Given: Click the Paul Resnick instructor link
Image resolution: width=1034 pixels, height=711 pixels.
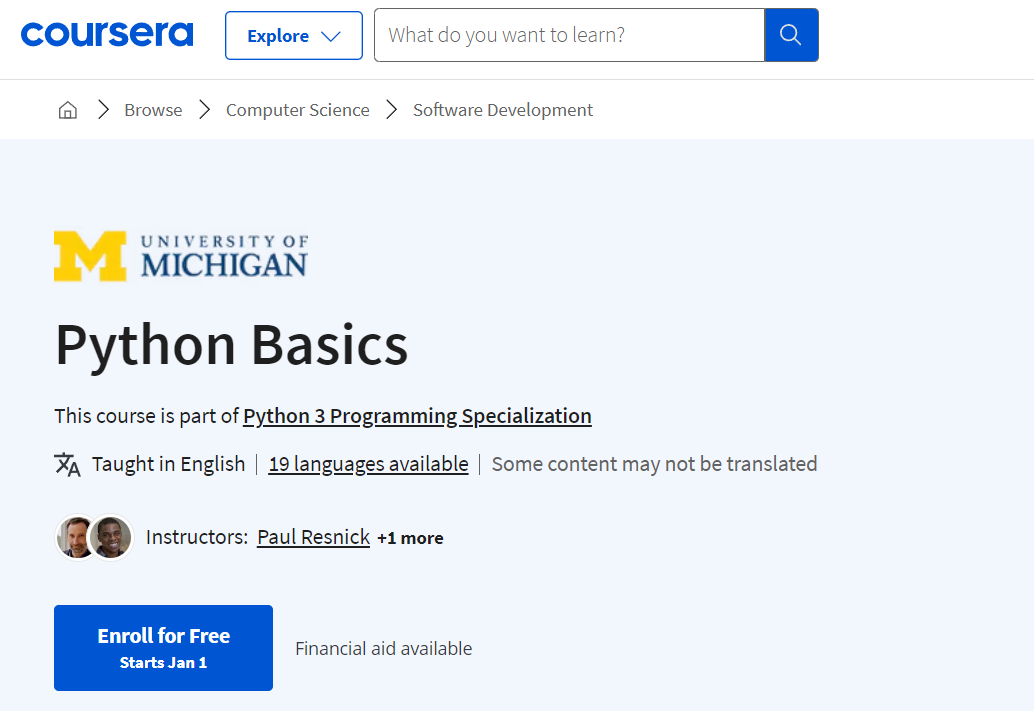Looking at the screenshot, I should [x=313, y=537].
